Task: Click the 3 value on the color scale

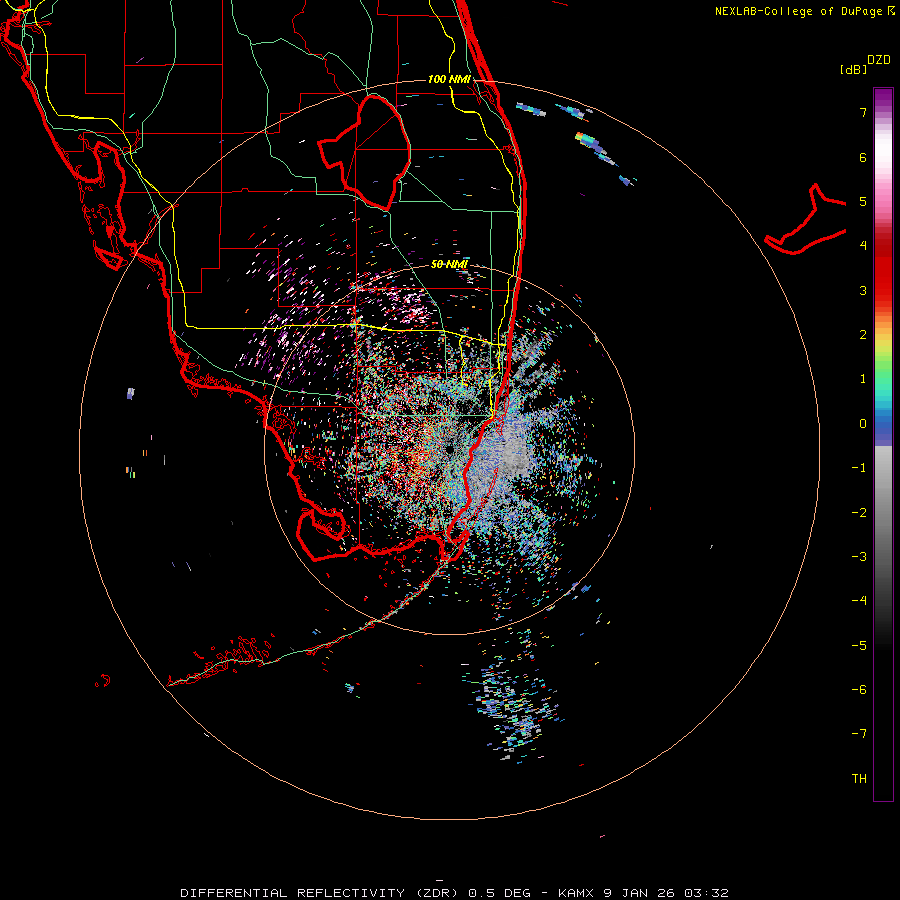Action: [863, 290]
